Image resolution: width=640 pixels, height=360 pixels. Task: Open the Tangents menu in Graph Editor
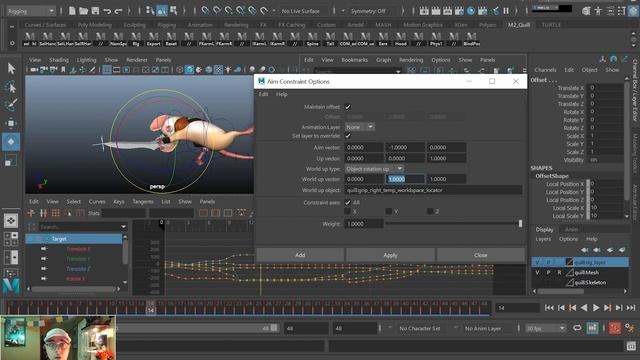coord(143,202)
